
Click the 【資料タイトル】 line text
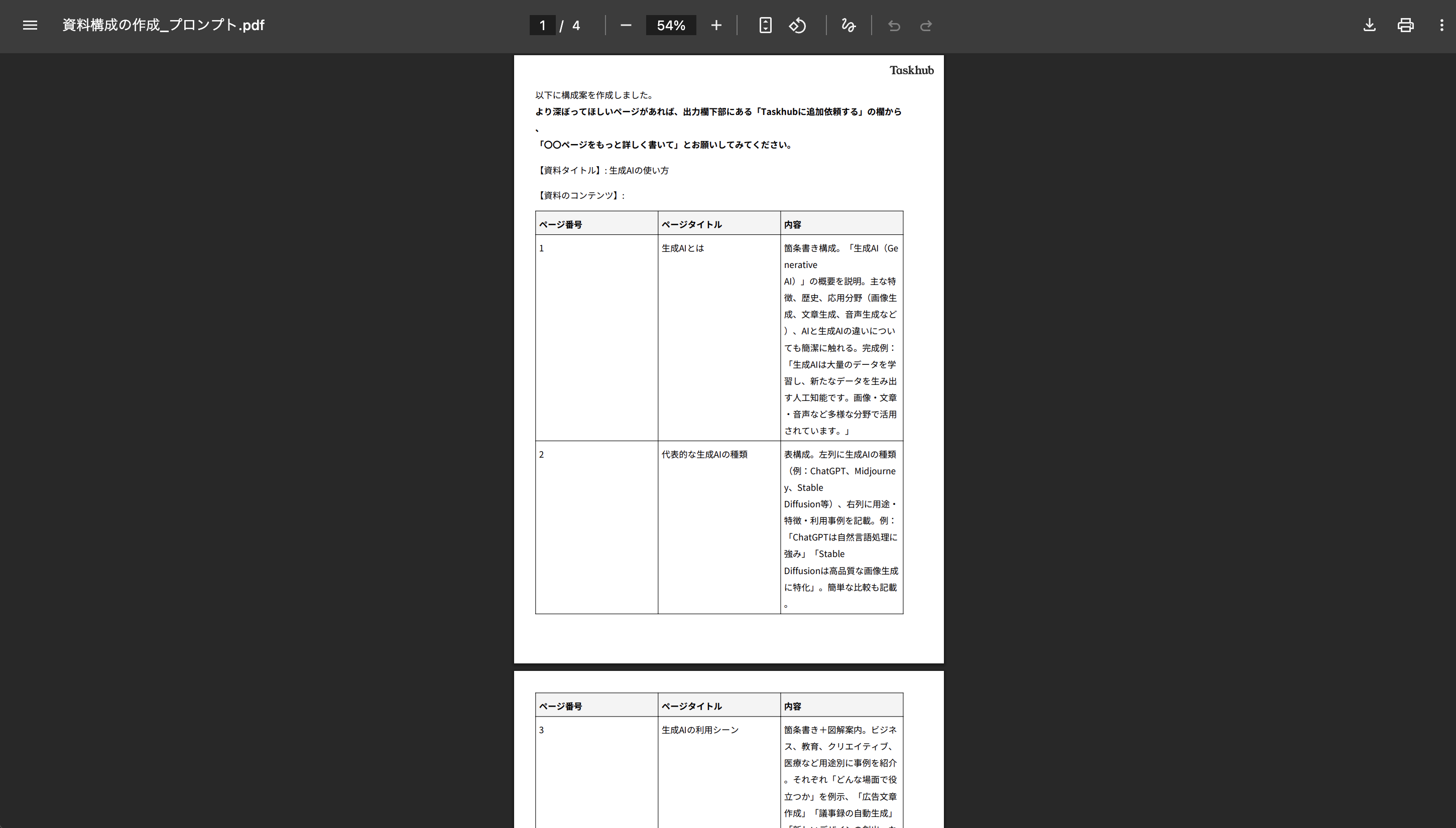(602, 170)
